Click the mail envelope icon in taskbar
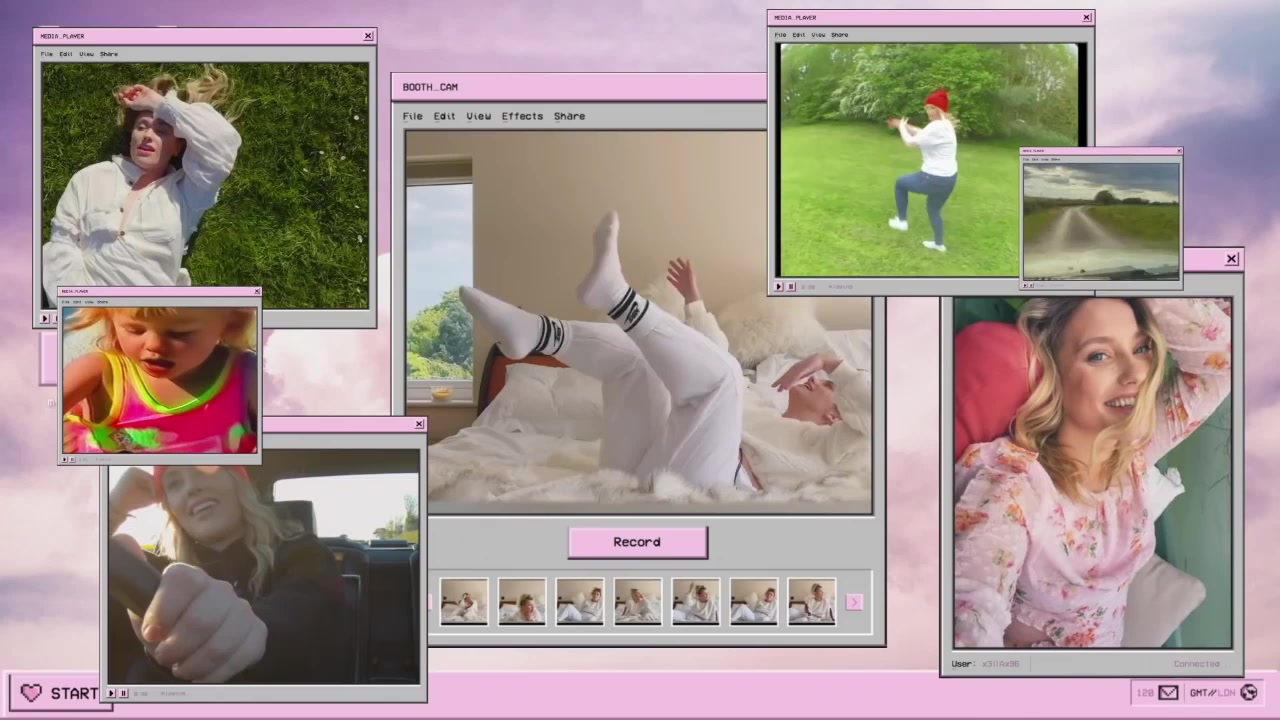 [x=1168, y=692]
